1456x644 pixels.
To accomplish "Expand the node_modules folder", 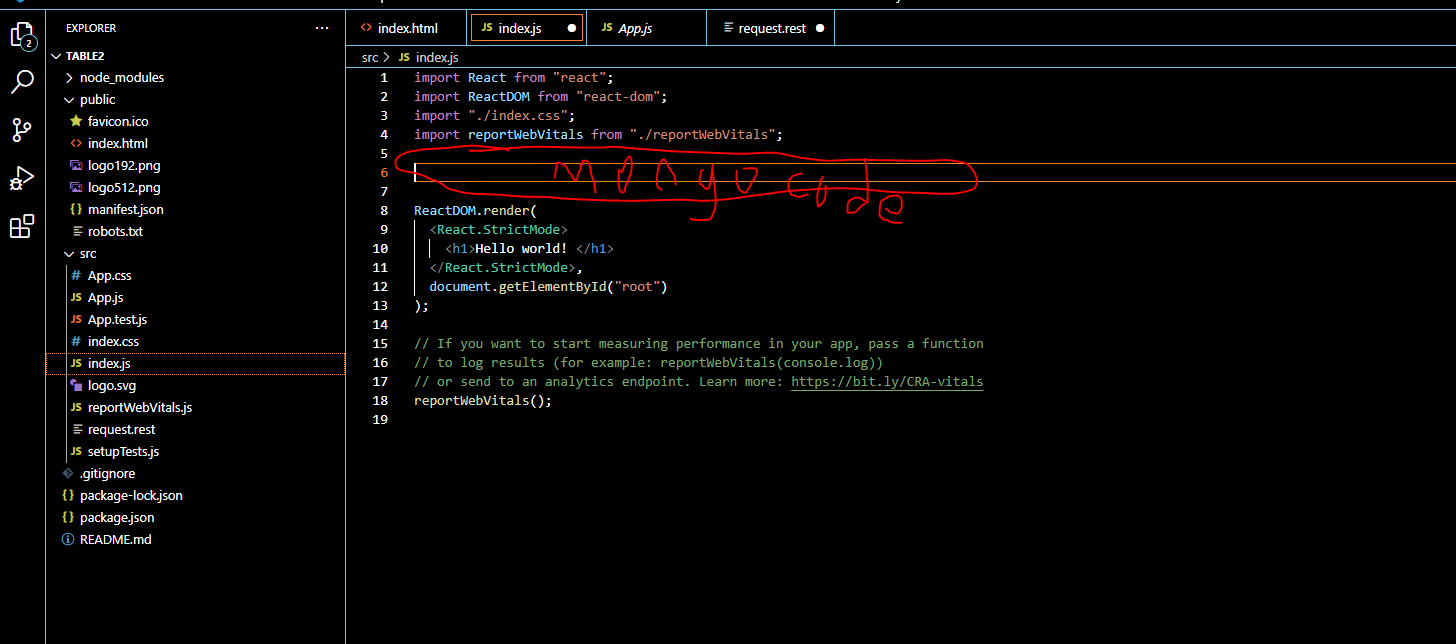I will click(121, 77).
